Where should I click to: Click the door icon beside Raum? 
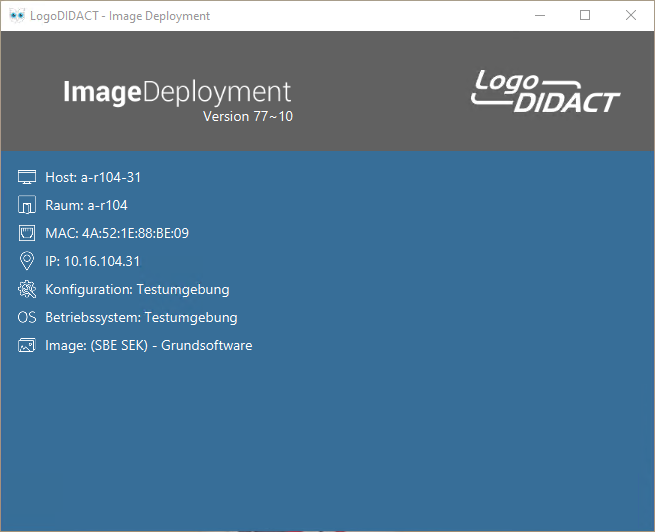[x=27, y=205]
